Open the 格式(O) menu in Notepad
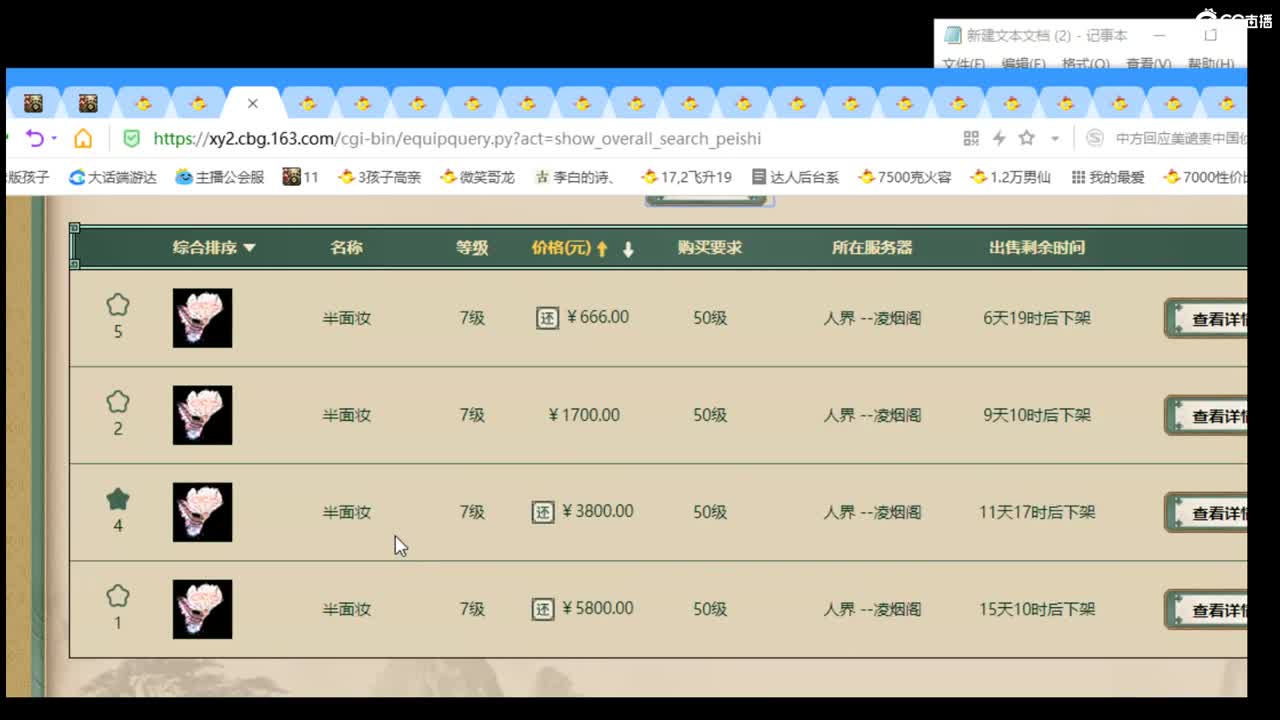 pyautogui.click(x=1085, y=62)
